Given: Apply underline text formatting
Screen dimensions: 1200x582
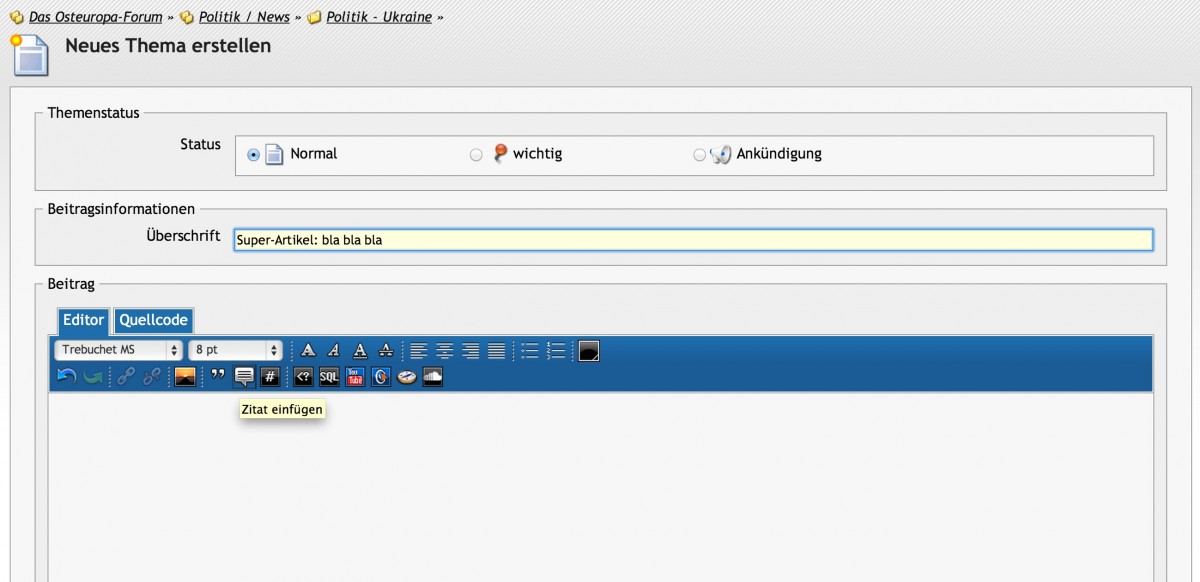Looking at the screenshot, I should (x=360, y=351).
